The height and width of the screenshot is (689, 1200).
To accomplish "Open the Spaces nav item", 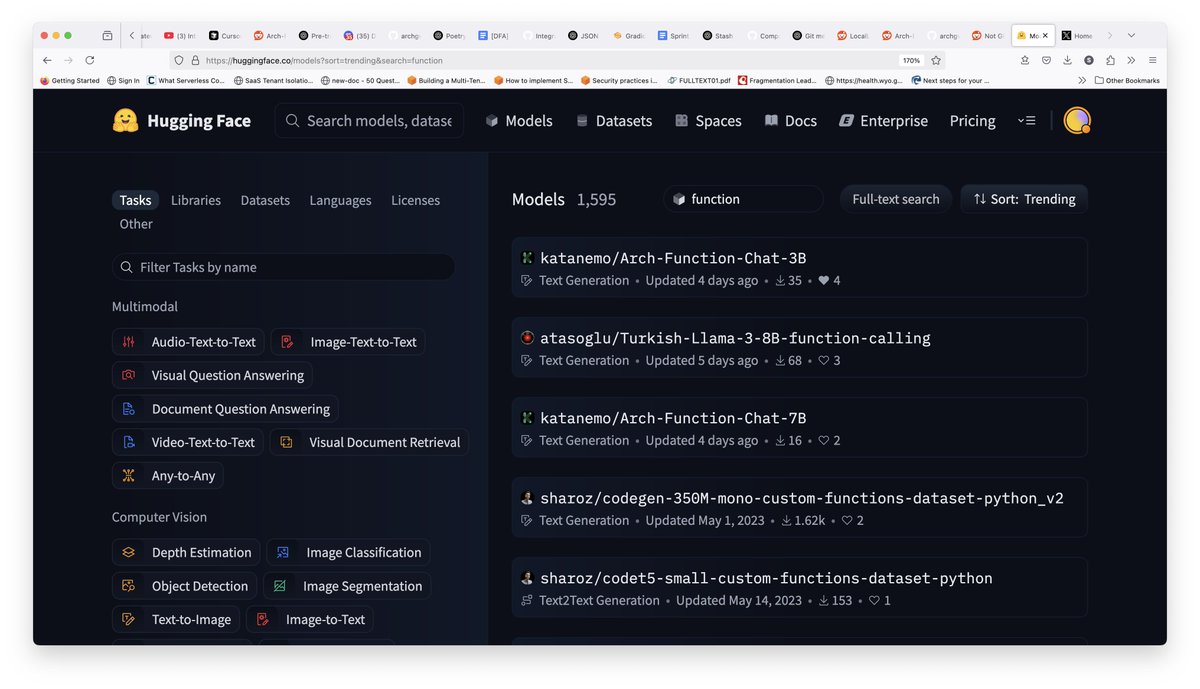I will point(708,121).
